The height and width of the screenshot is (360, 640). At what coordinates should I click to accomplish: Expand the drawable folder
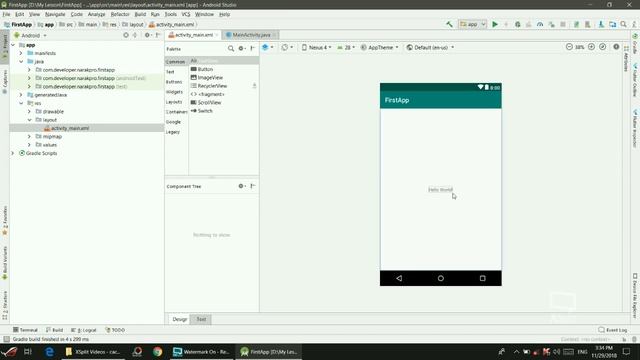tap(29, 111)
